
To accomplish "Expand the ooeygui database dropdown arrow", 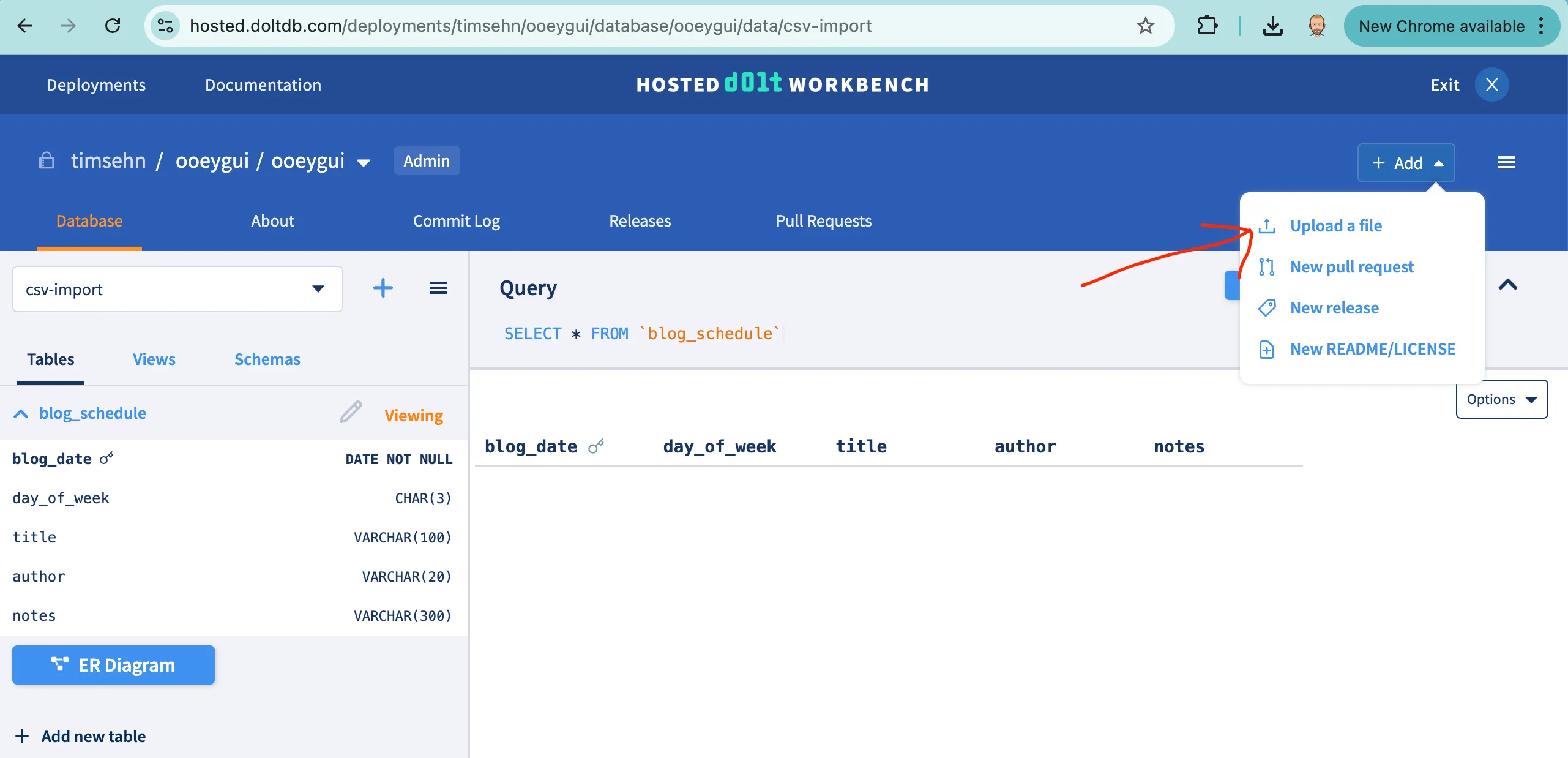I will point(364,163).
